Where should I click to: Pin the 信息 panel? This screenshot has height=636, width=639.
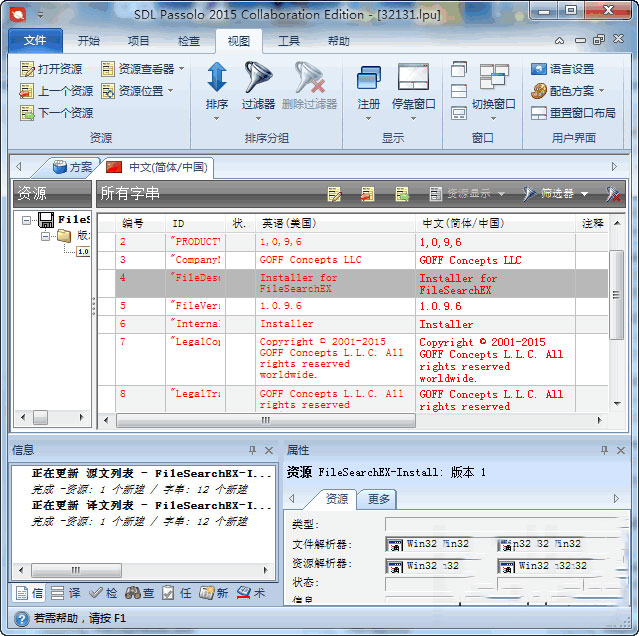tap(253, 450)
